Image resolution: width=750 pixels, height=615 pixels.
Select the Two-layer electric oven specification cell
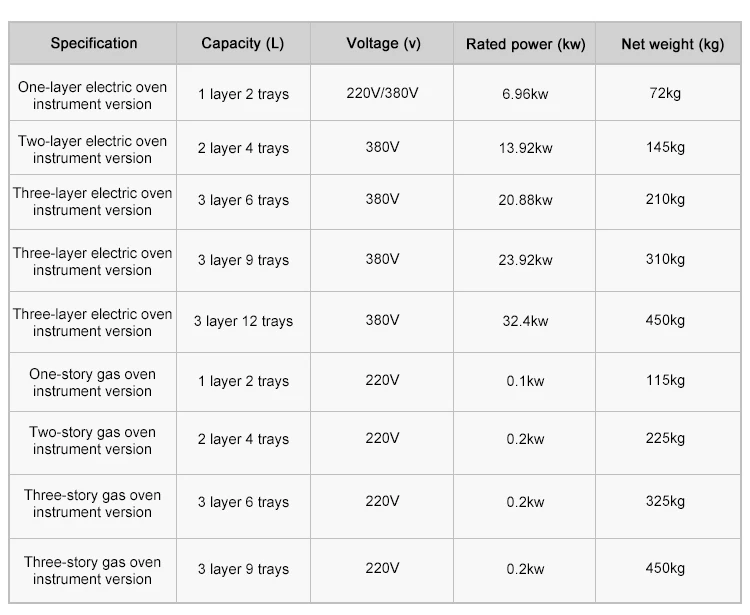[x=93, y=148]
